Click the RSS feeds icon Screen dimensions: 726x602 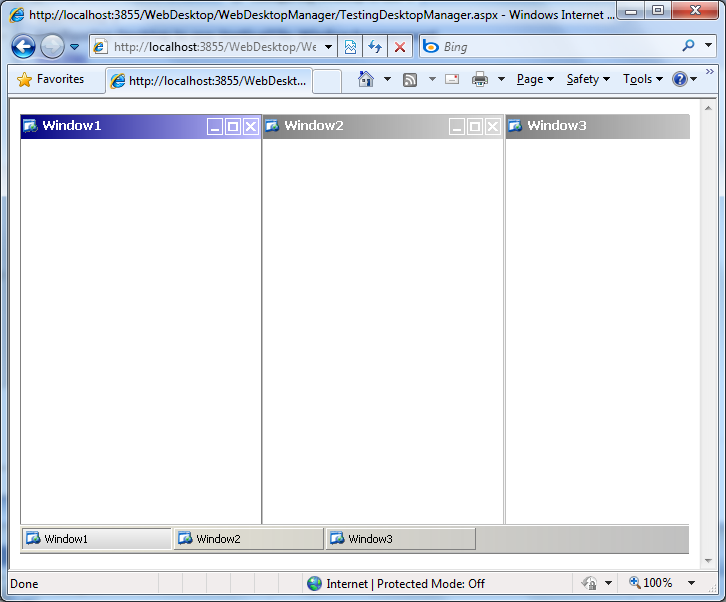[x=410, y=79]
